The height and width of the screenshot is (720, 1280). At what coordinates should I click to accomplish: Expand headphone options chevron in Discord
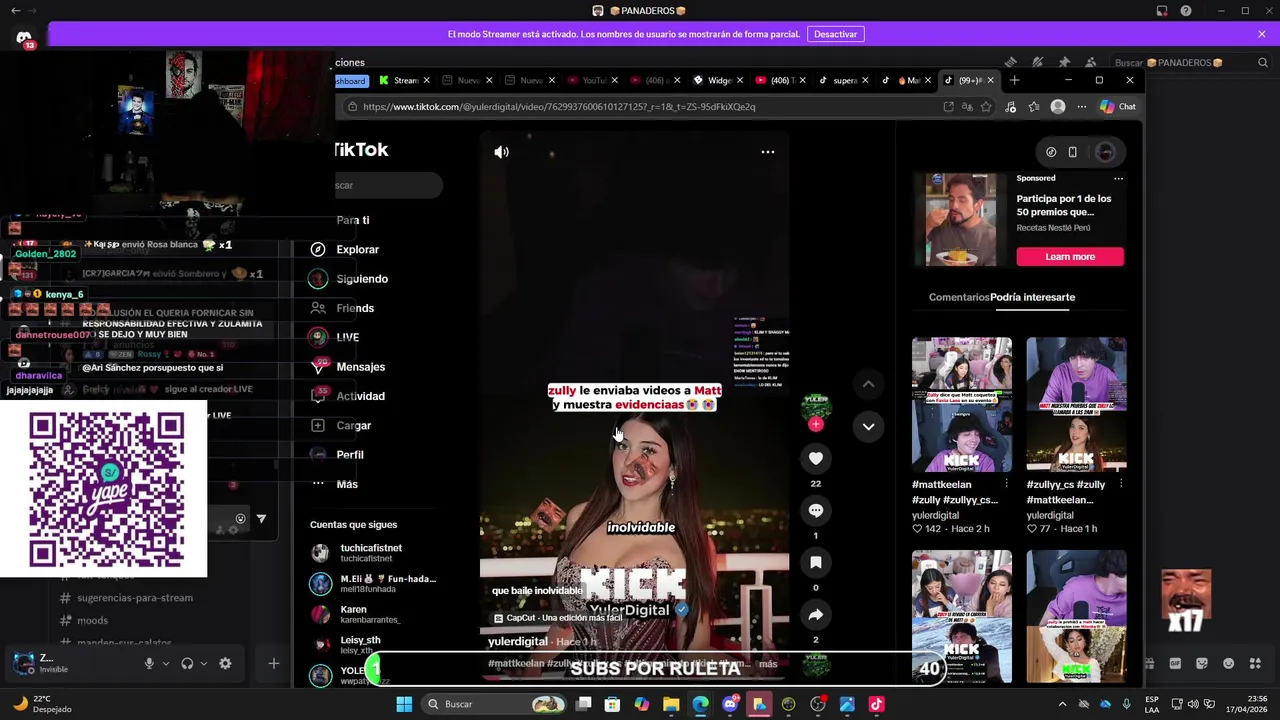click(x=204, y=663)
